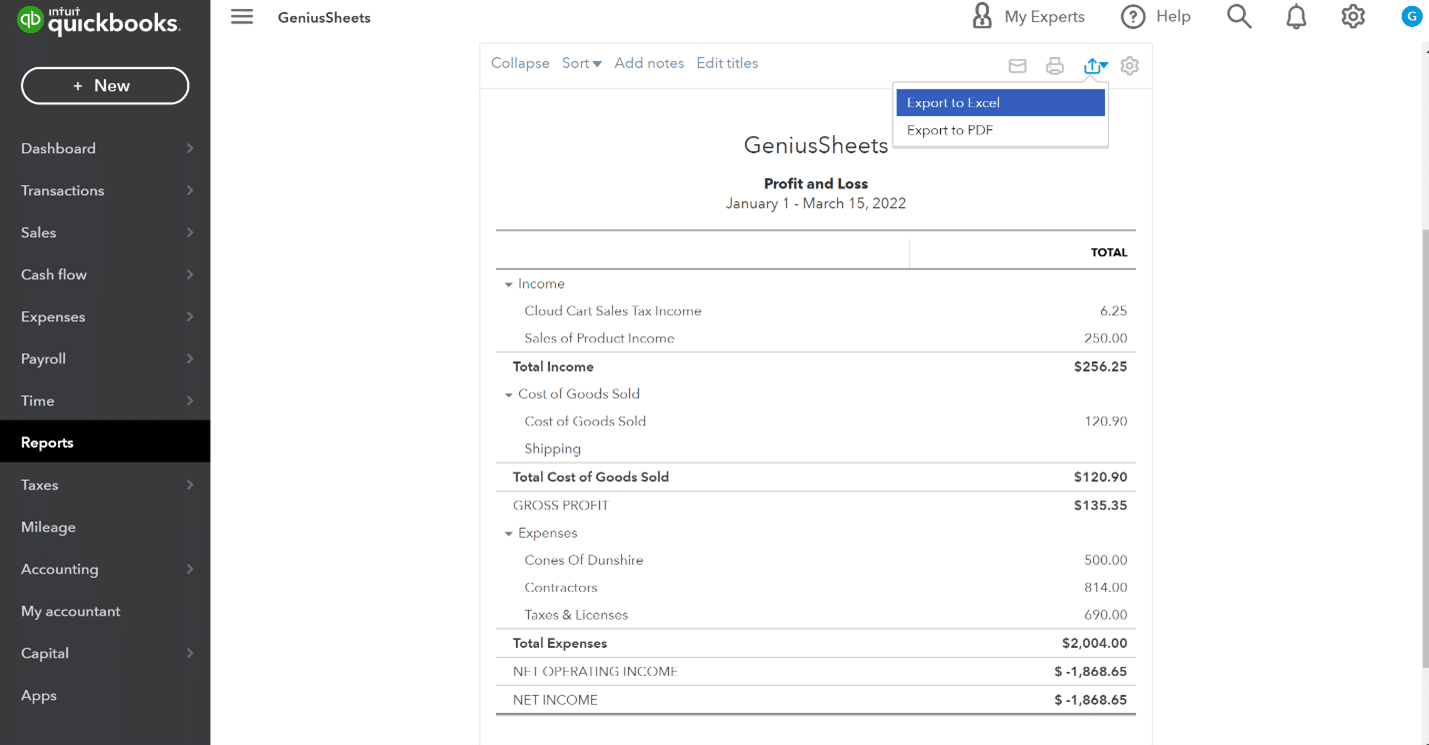1429x745 pixels.
Task: Click Cloud Cart Sales Tax Income row
Action: pyautogui.click(x=816, y=311)
